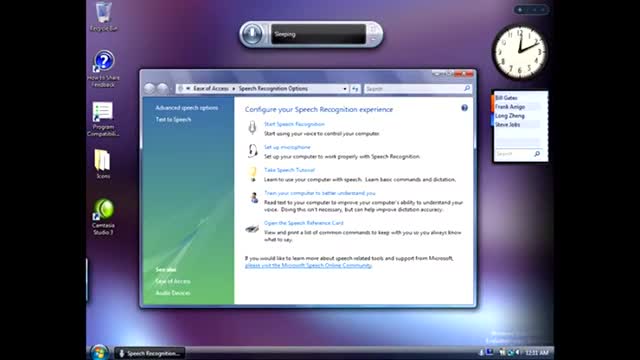Open the Windows Start orb
Screen dimensions: 640x360
click(x=99, y=353)
